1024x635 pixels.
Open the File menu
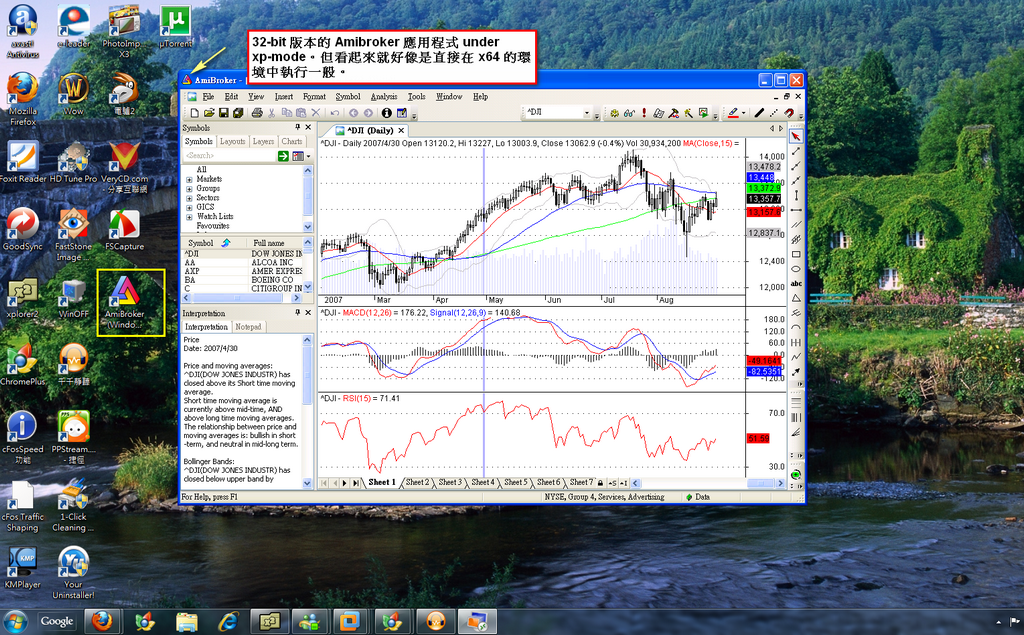tap(208, 96)
